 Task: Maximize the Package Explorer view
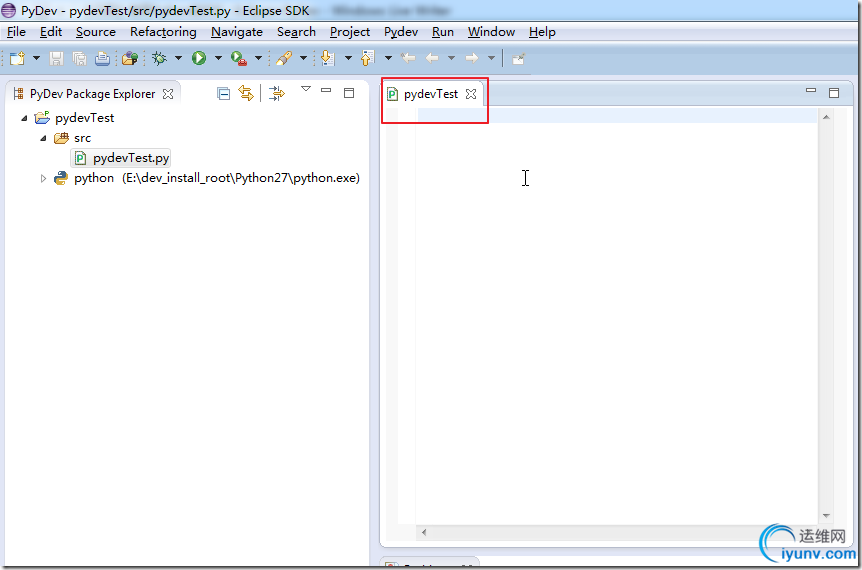pos(349,93)
